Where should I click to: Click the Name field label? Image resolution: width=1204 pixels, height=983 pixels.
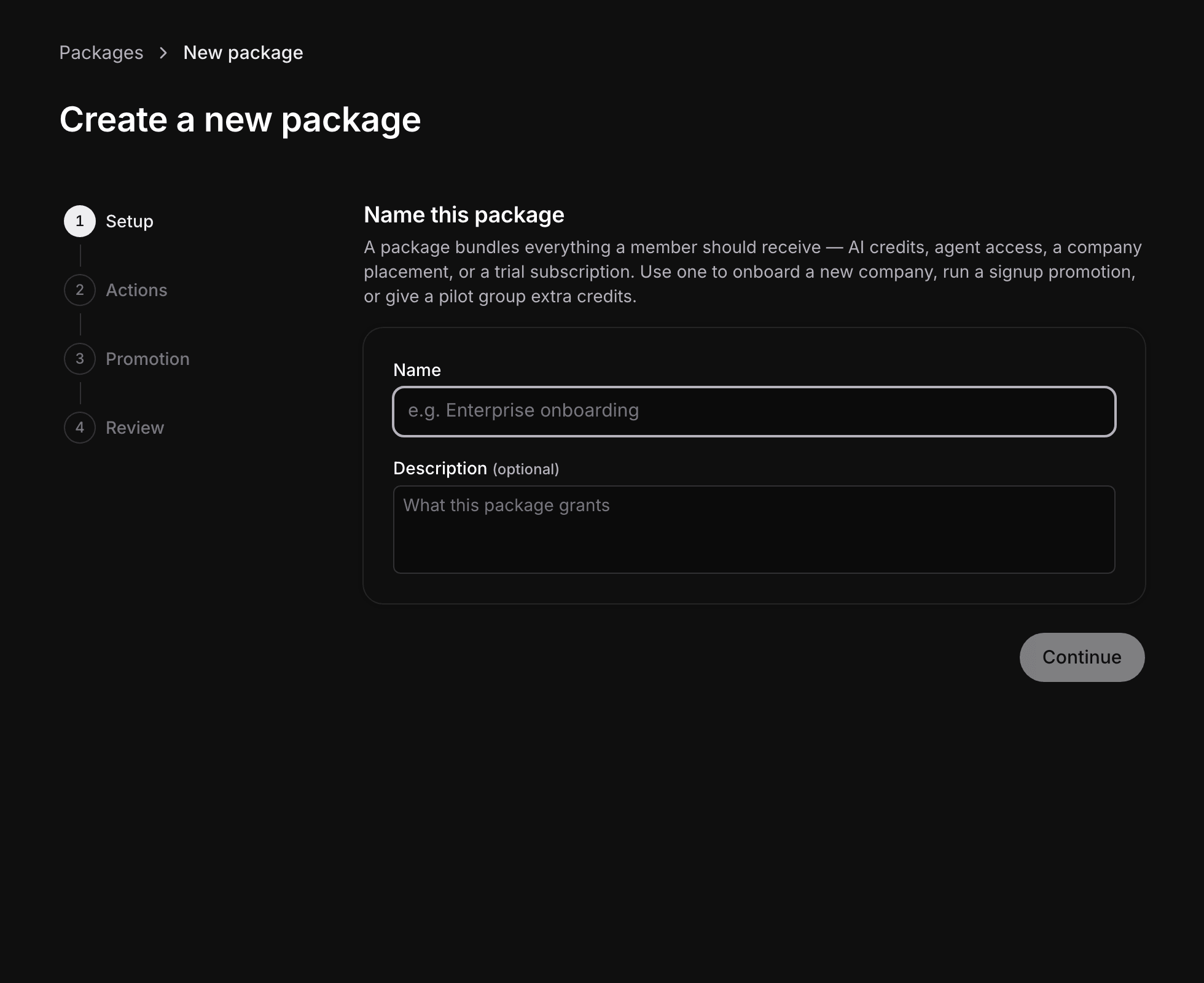tap(417, 370)
